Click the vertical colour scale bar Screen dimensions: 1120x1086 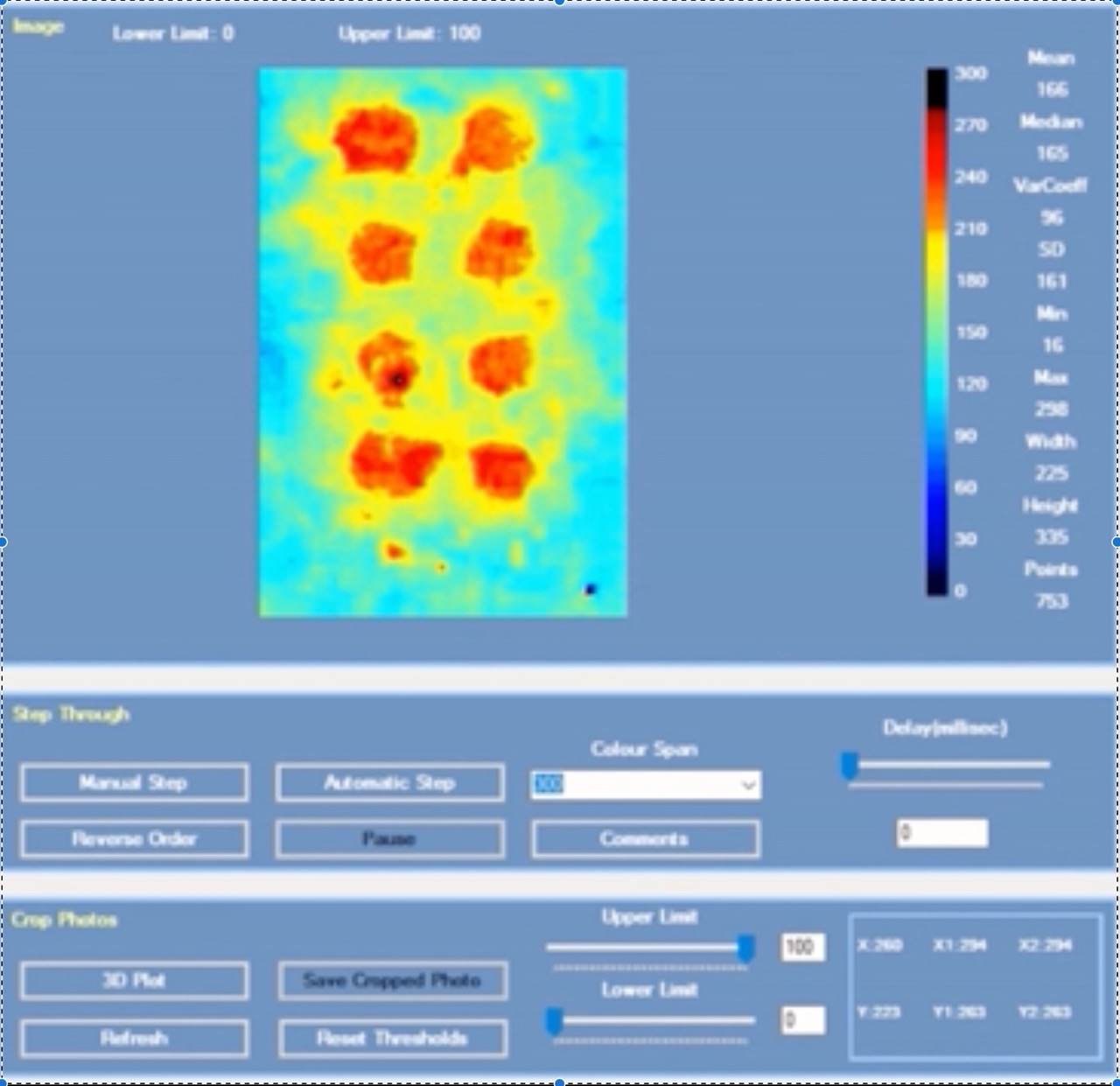[937, 333]
